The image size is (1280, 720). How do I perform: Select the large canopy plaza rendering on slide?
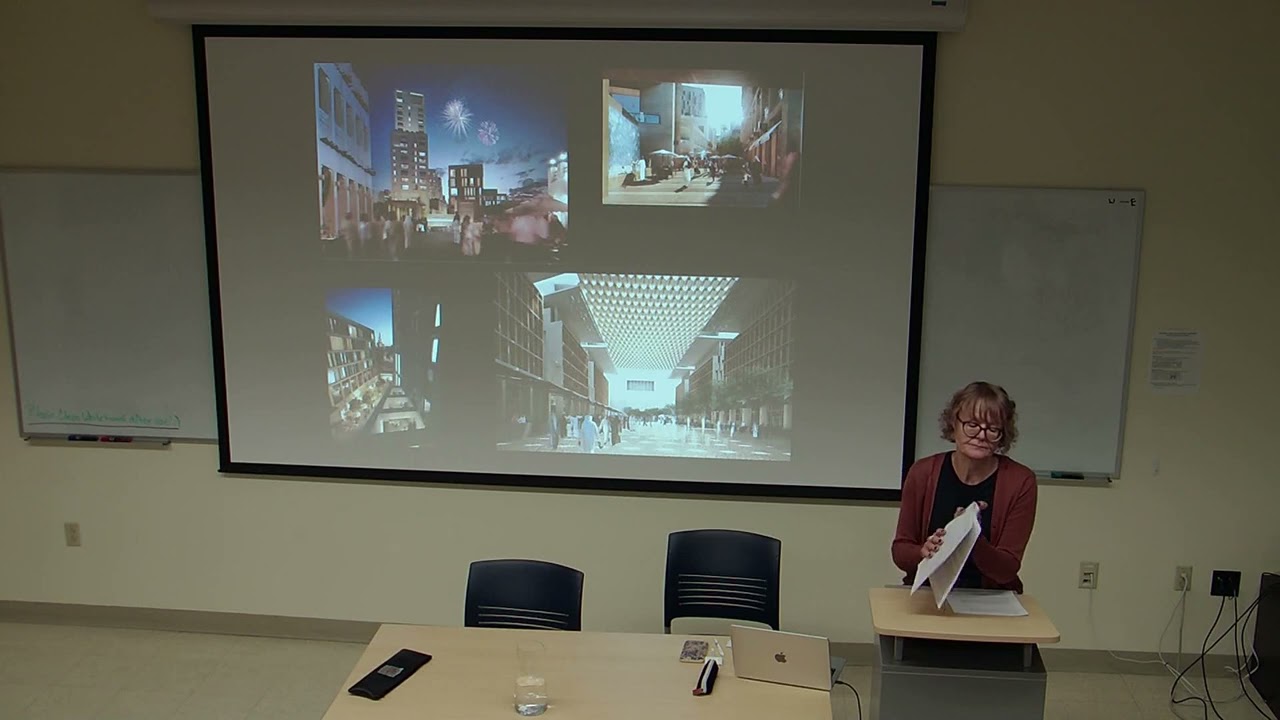643,367
